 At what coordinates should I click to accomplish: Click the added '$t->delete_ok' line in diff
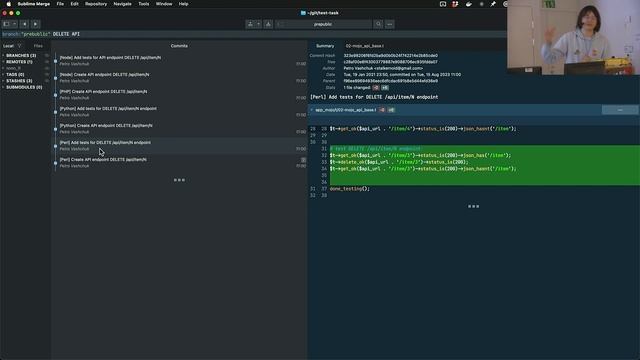399,162
